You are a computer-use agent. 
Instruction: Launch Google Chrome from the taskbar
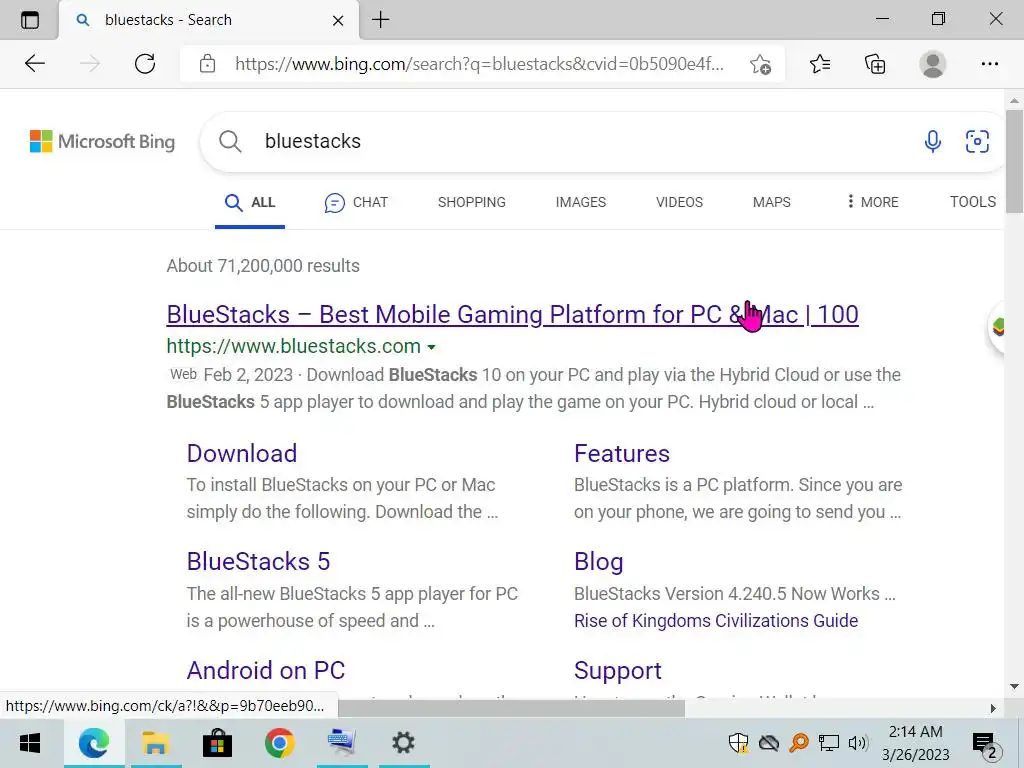click(280, 743)
